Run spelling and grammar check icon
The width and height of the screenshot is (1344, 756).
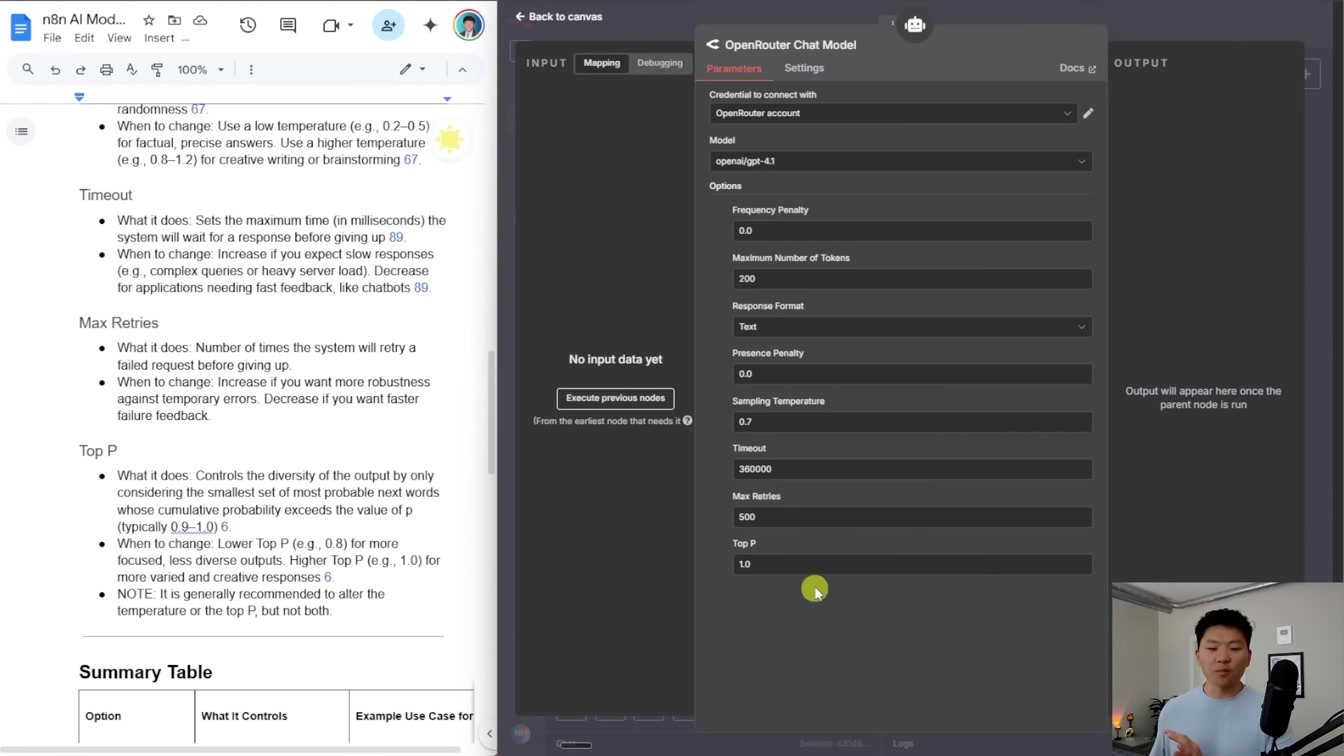(131, 70)
